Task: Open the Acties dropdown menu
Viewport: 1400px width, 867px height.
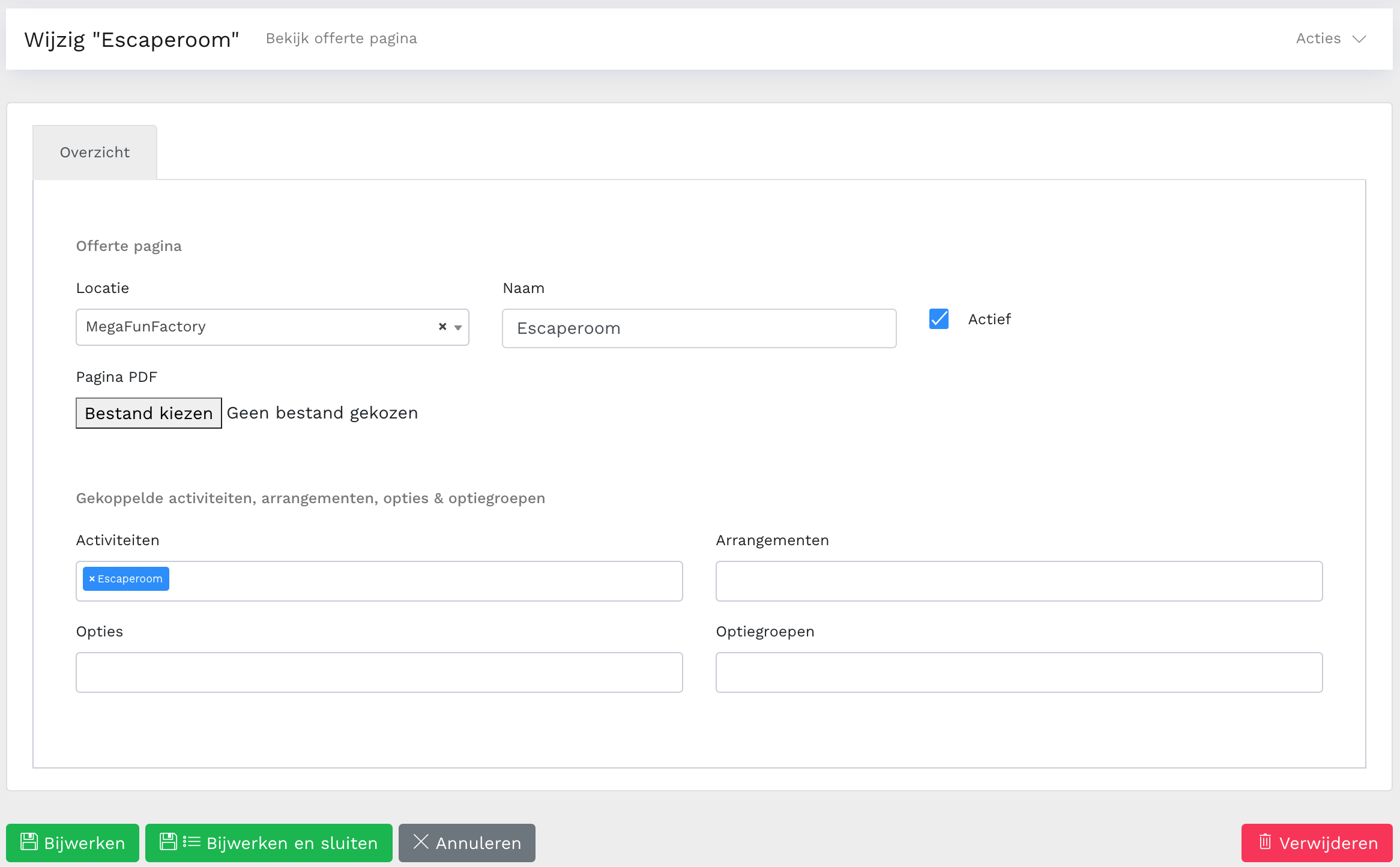Action: click(x=1318, y=38)
